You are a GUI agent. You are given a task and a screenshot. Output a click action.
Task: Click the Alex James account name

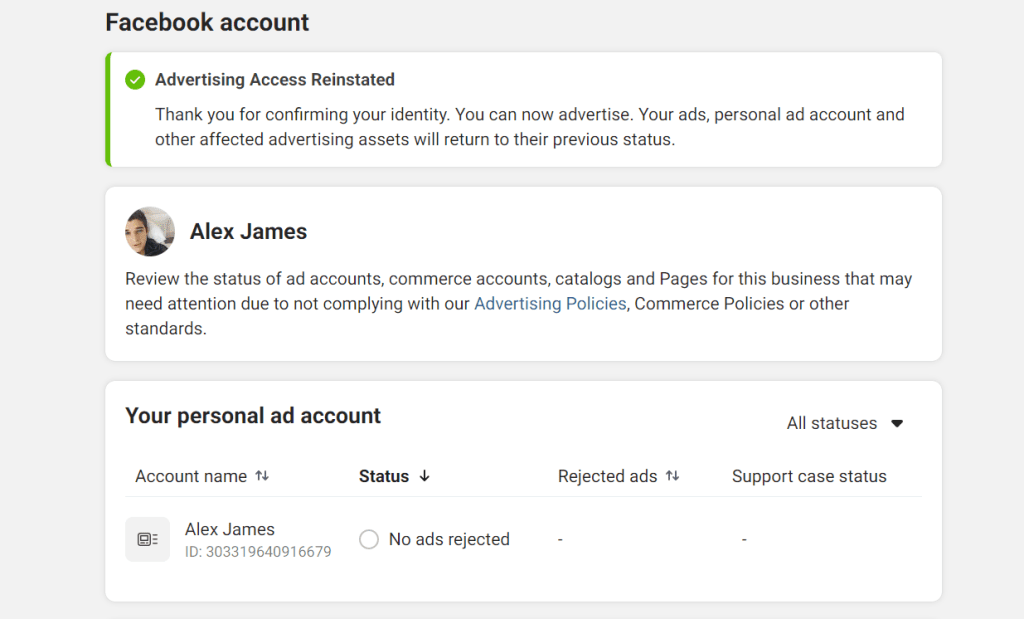[228, 529]
